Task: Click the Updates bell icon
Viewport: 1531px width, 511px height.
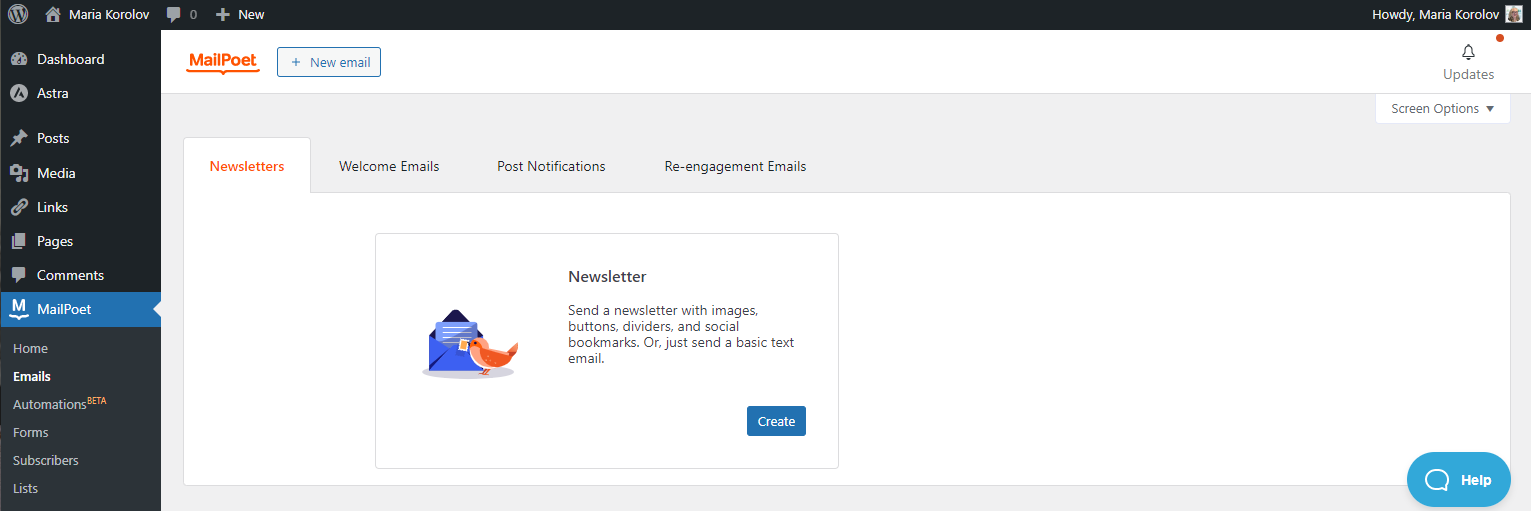Action: [x=1468, y=53]
